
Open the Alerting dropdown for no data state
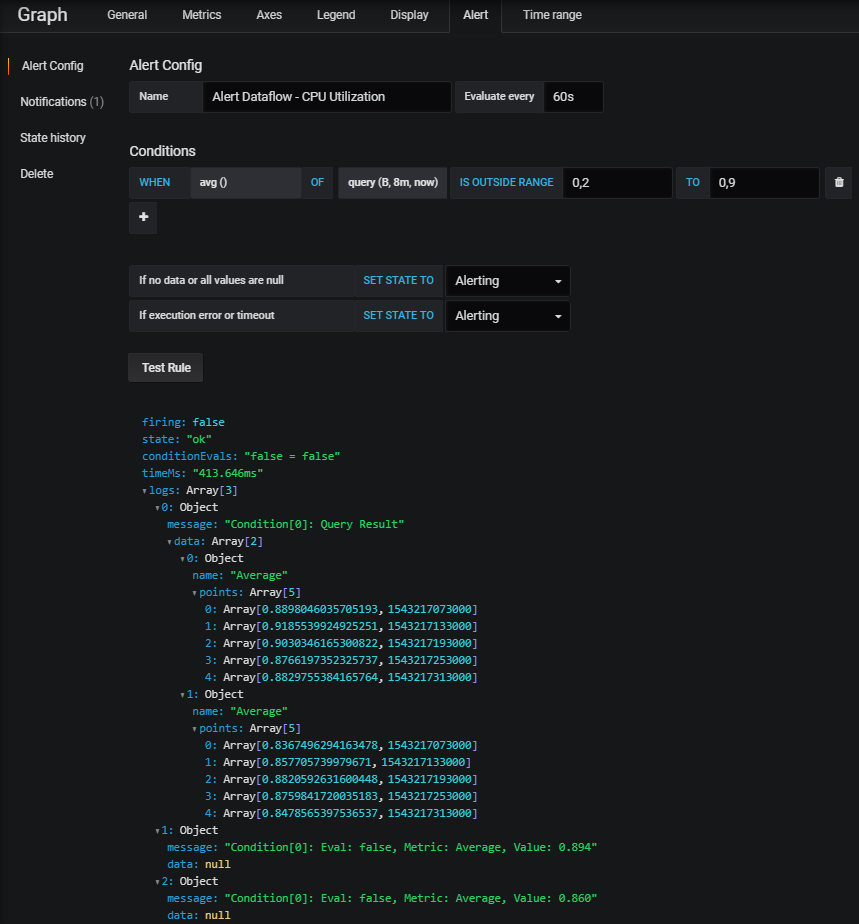pyautogui.click(x=507, y=281)
